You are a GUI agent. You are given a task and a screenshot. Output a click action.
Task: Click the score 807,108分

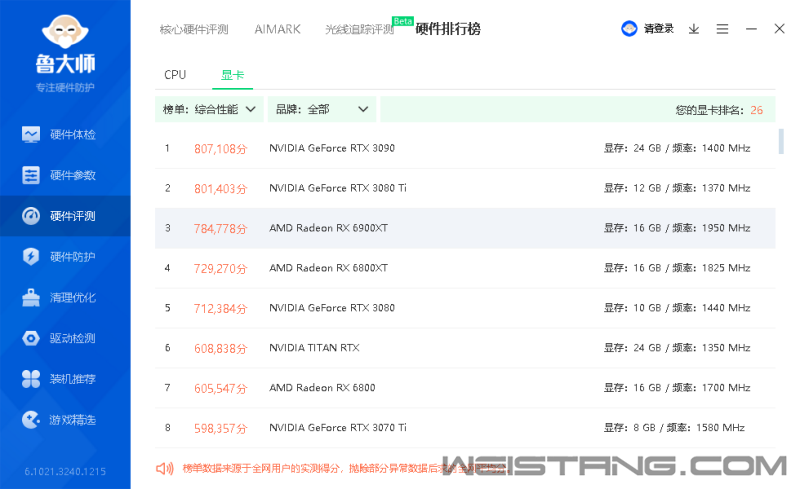pos(220,149)
